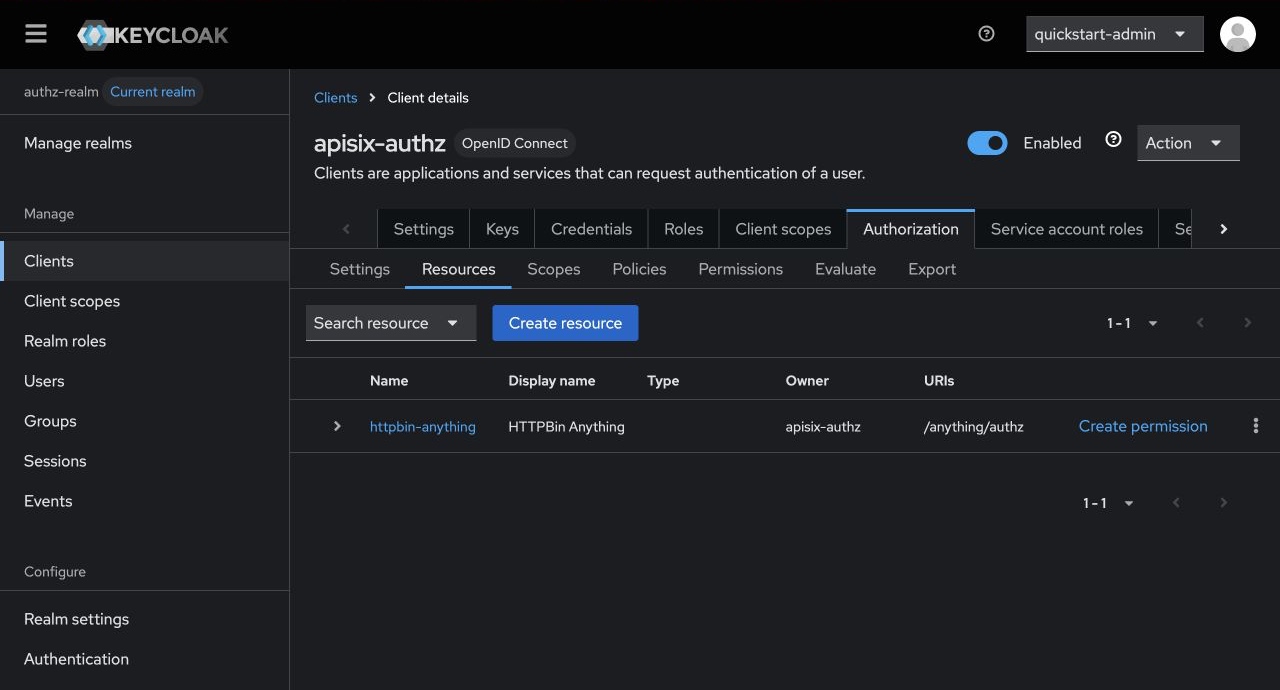Click the apisix-authz owner cell
The image size is (1280, 690).
(x=823, y=427)
